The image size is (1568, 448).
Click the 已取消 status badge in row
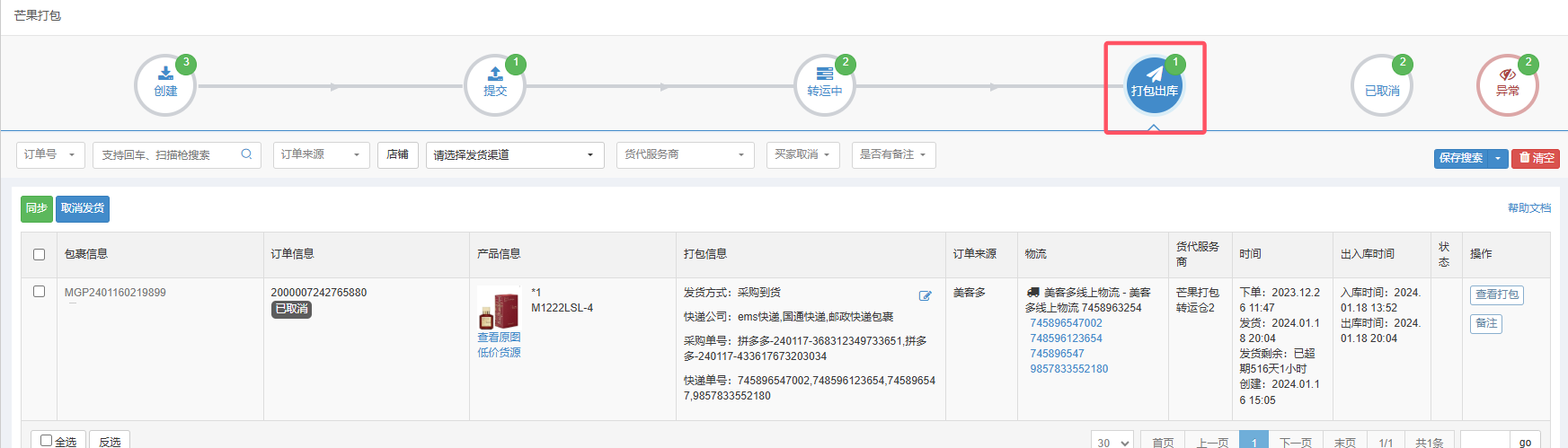click(291, 309)
